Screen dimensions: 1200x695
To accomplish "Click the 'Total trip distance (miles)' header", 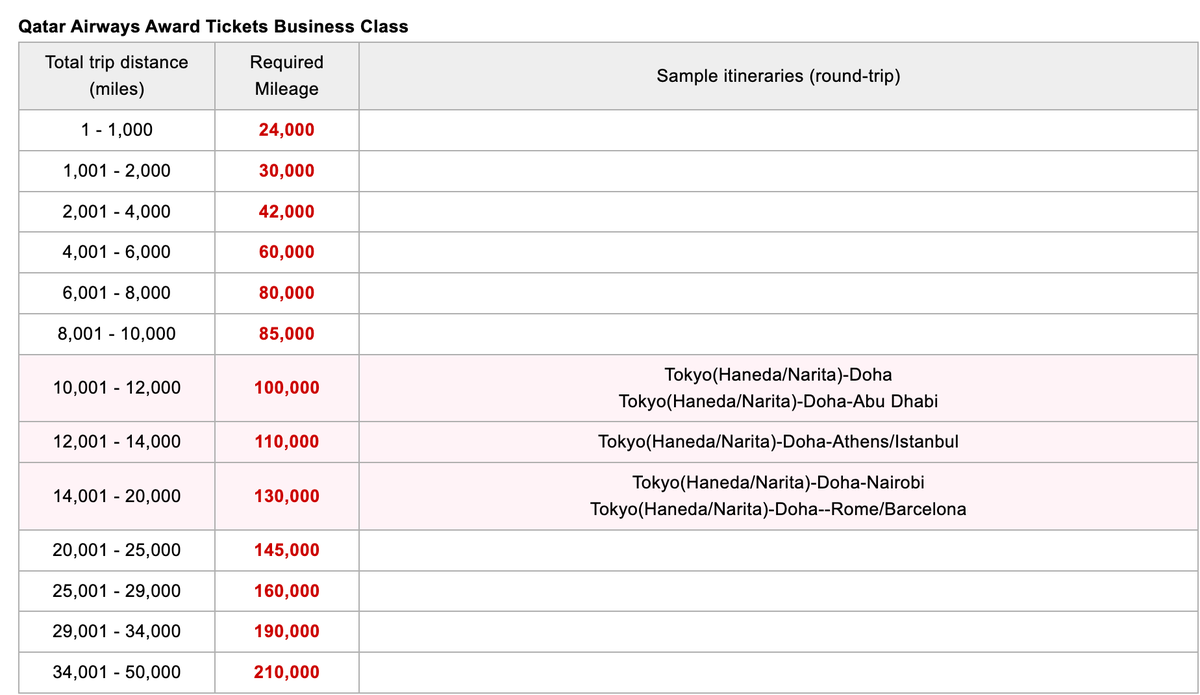I will [117, 75].
